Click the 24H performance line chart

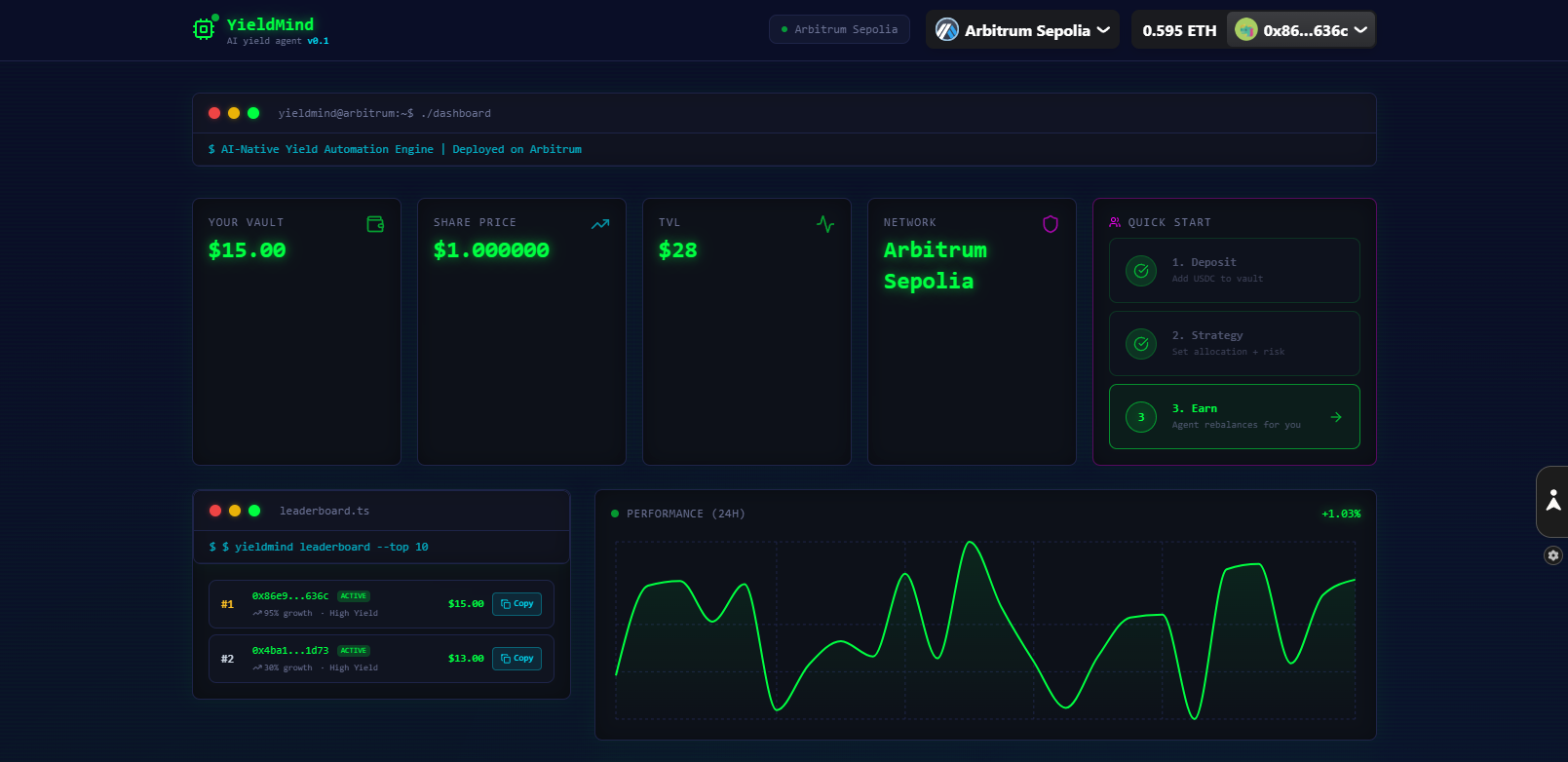(x=985, y=630)
